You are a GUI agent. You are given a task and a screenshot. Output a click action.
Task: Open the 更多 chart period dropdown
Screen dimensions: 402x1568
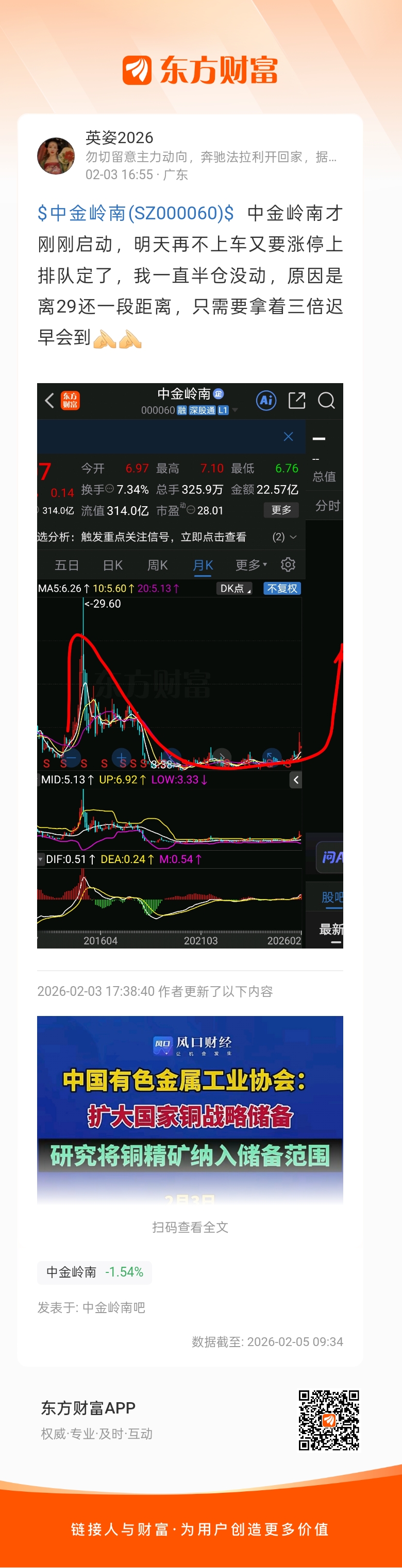[x=251, y=565]
